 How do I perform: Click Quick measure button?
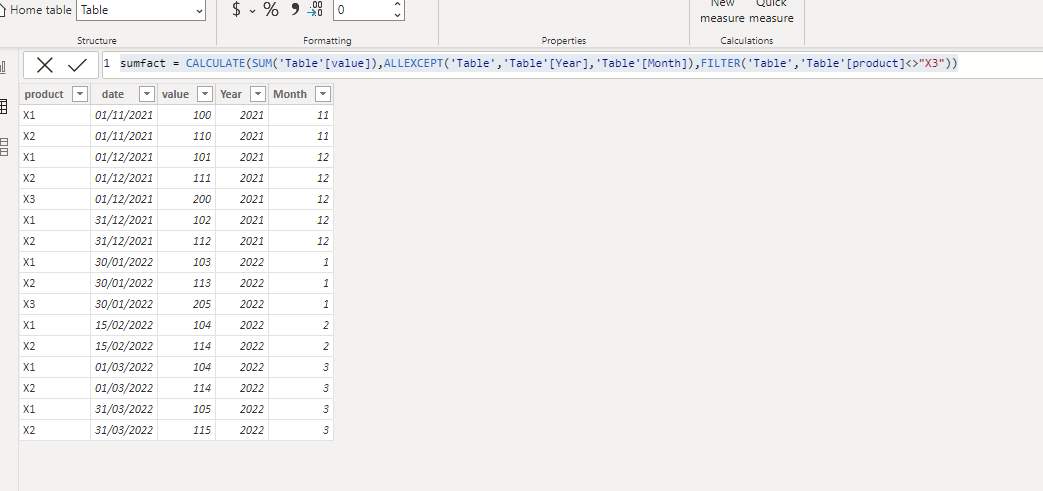click(771, 11)
